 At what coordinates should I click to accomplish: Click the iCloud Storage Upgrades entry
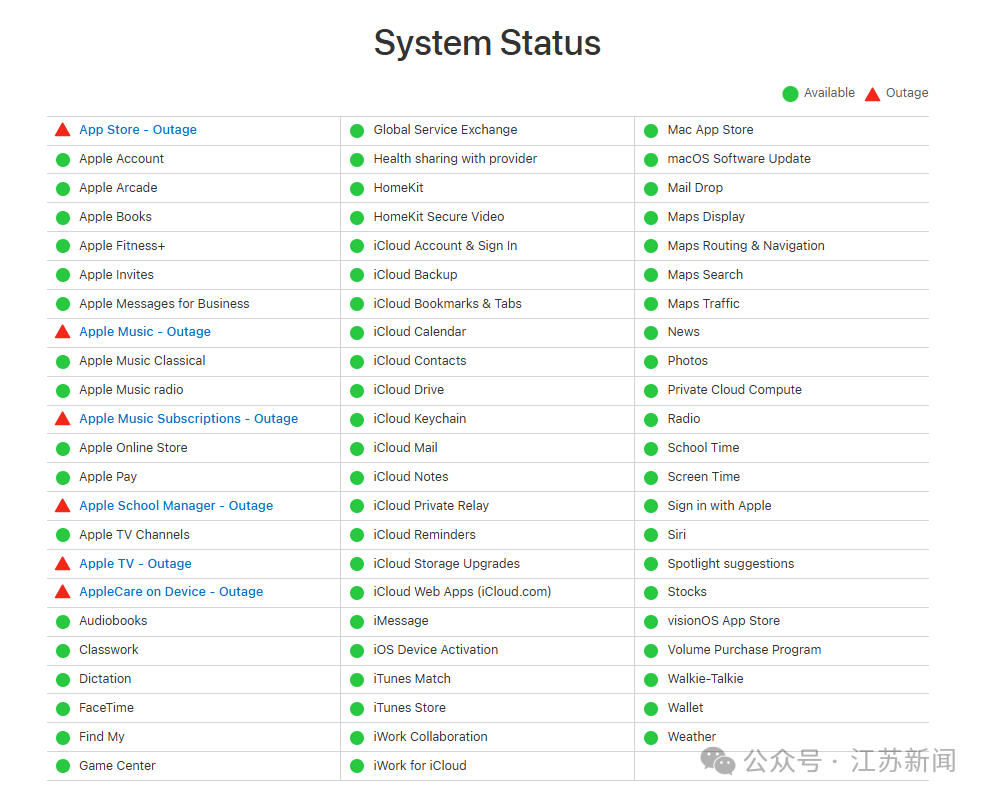click(x=447, y=564)
